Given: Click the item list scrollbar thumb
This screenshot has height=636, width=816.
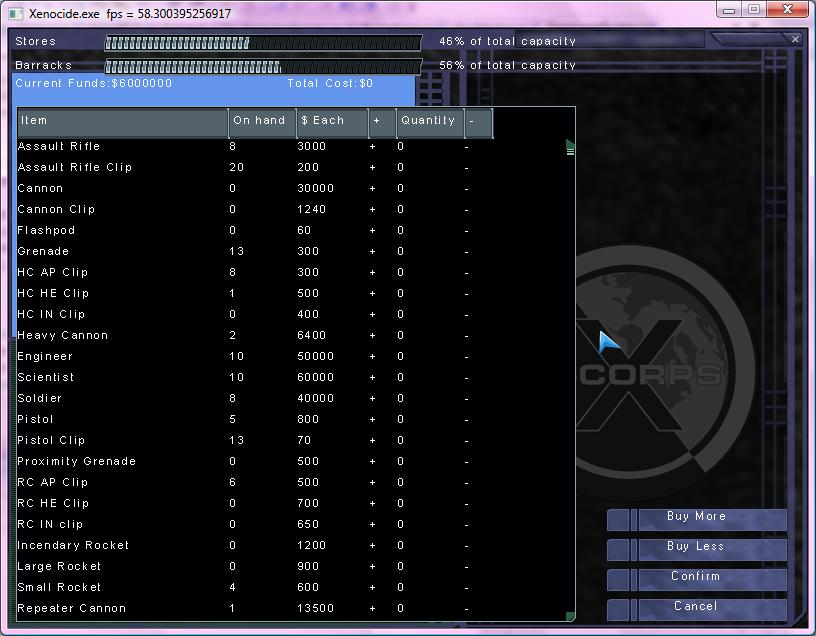Looking at the screenshot, I should click(x=570, y=151).
